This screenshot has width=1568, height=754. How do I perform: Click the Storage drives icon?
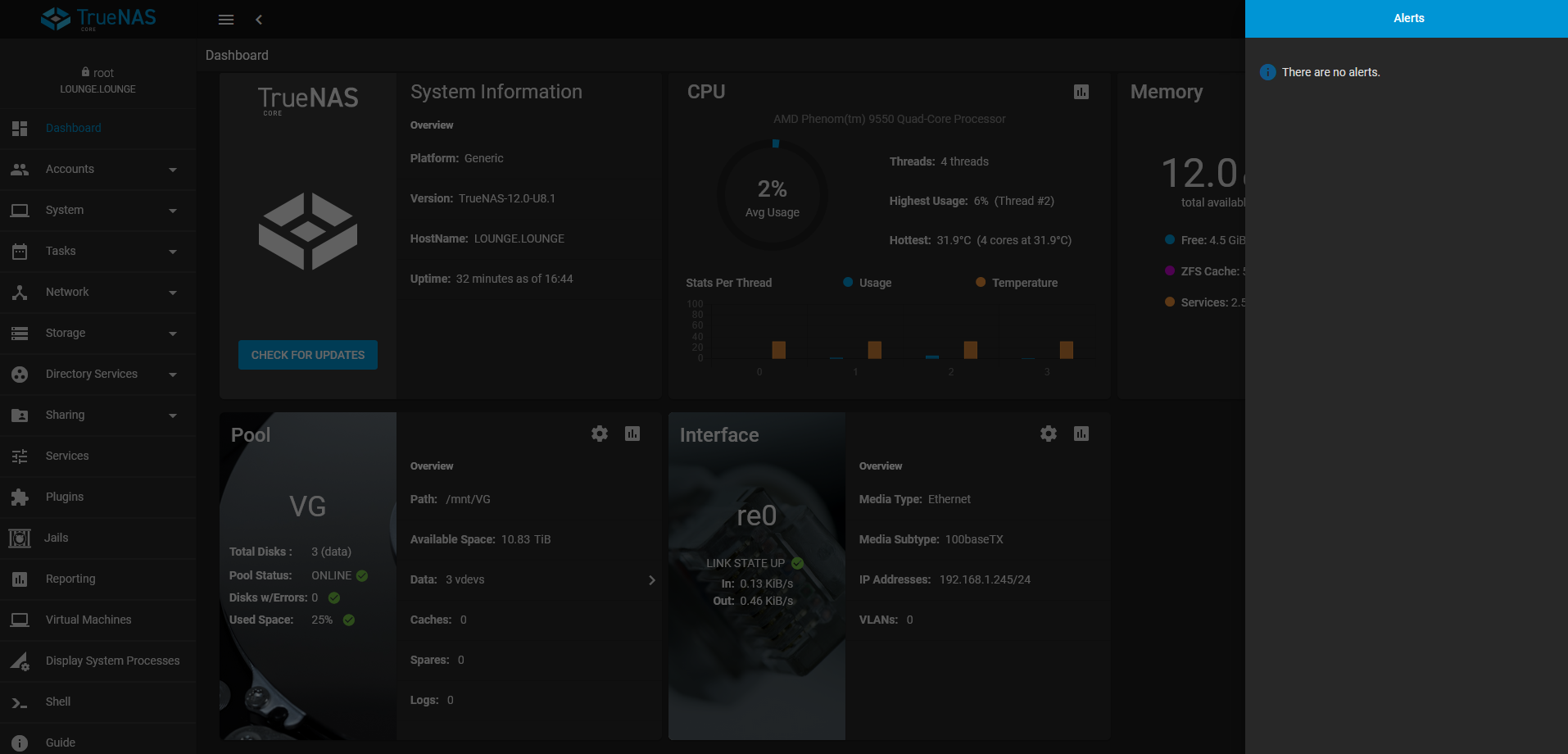[20, 334]
